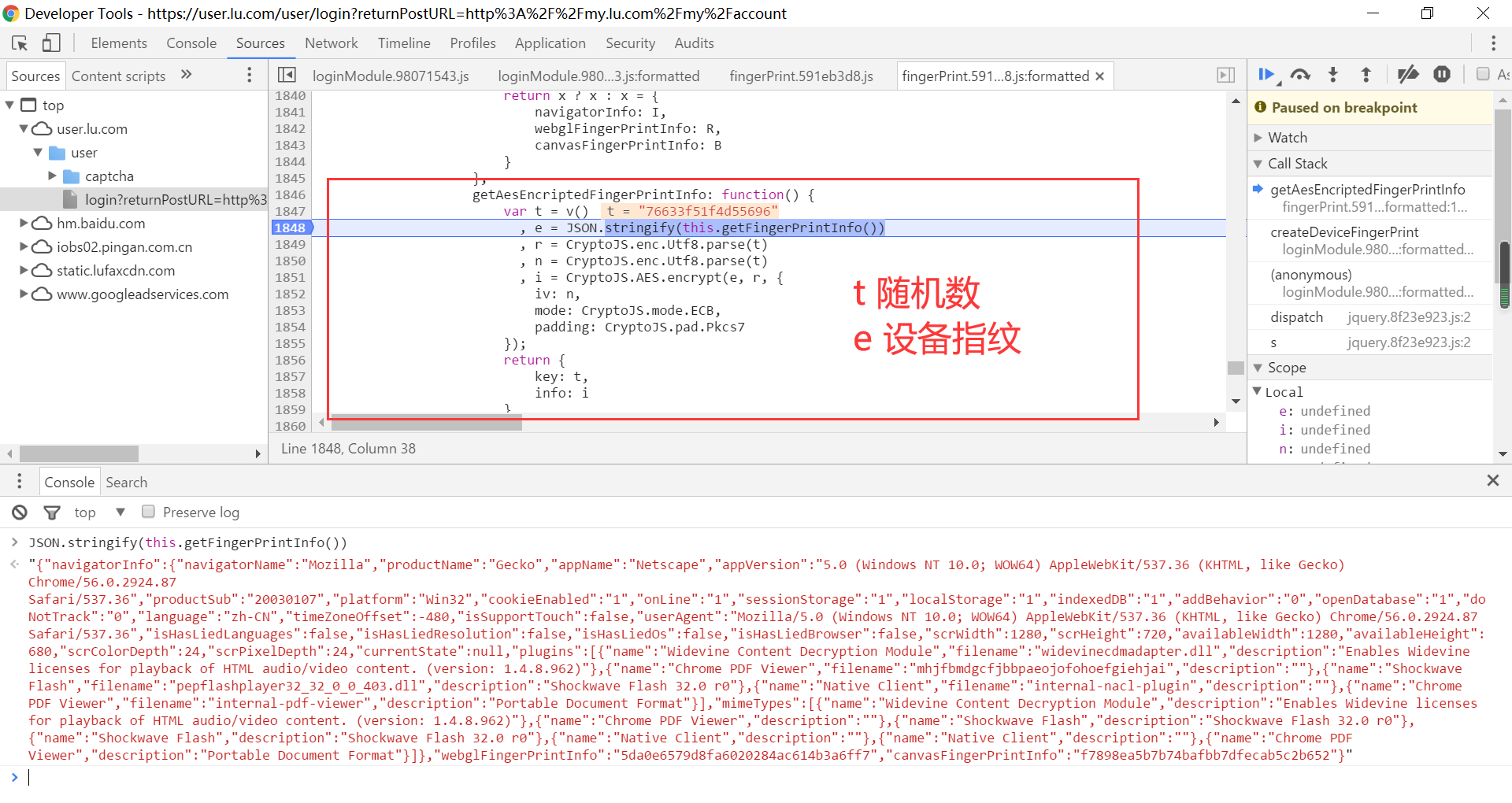
Task: Click line number 1852 gutter
Action: click(x=290, y=294)
